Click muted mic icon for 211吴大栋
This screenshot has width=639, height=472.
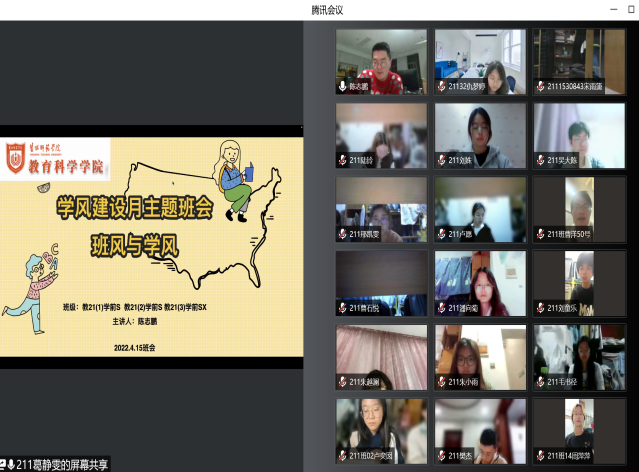(x=540, y=160)
